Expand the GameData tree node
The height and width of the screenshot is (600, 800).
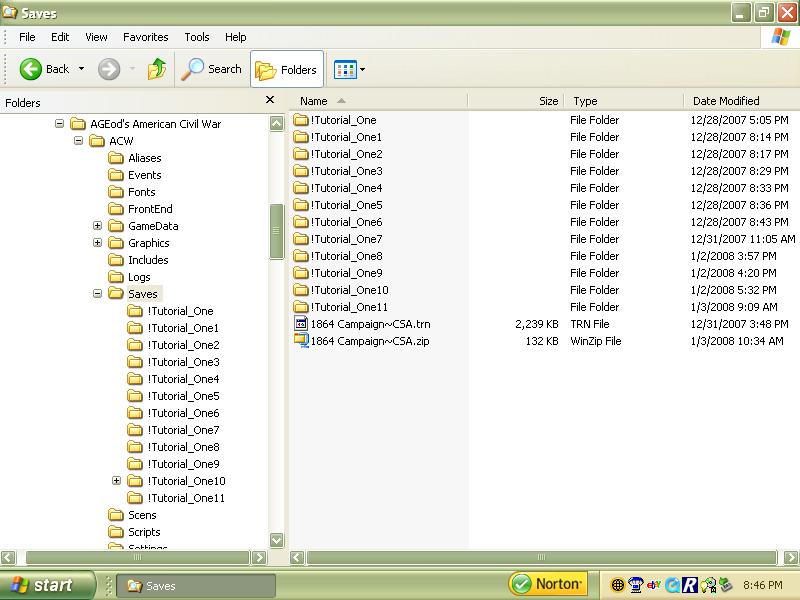pos(98,226)
